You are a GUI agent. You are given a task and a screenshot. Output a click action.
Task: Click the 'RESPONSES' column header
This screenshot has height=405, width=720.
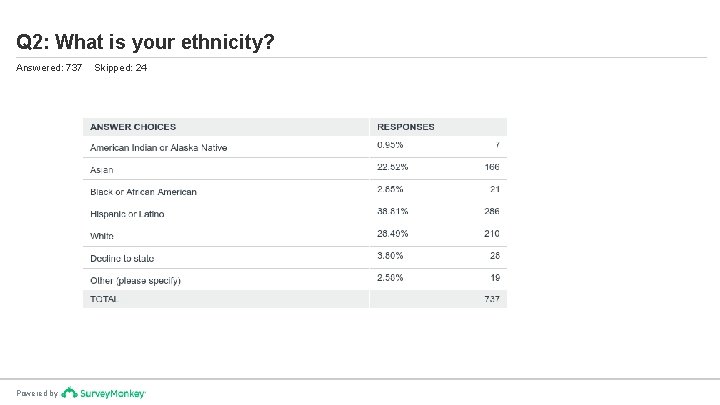pyautogui.click(x=405, y=127)
